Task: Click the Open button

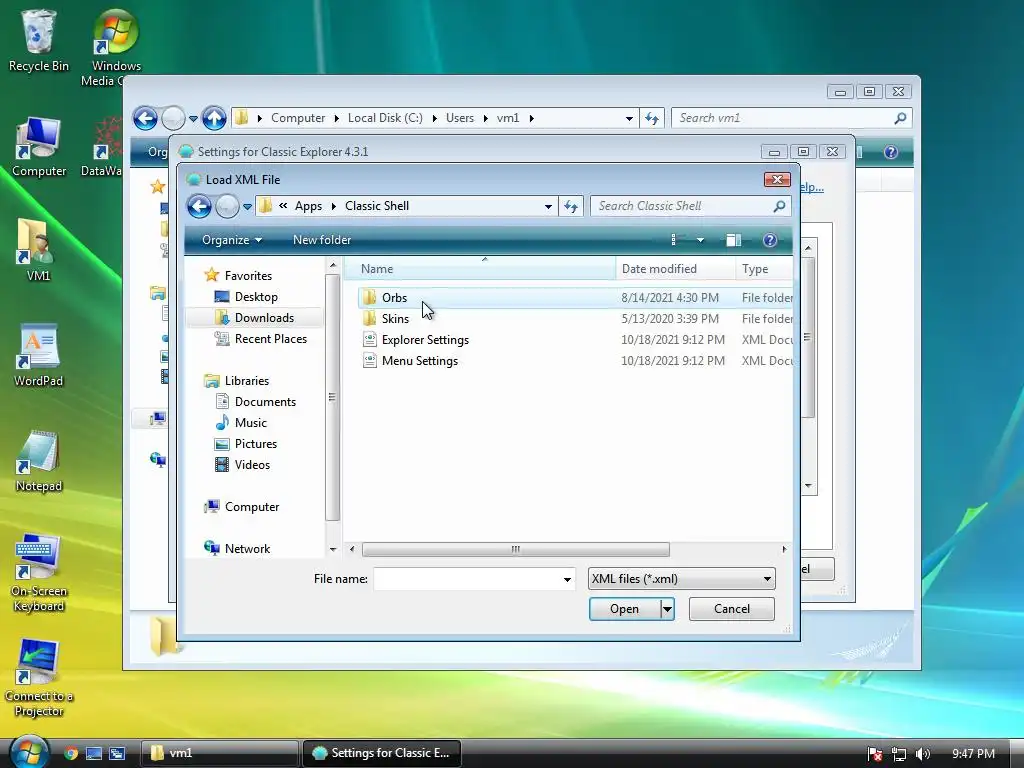Action: coord(624,609)
